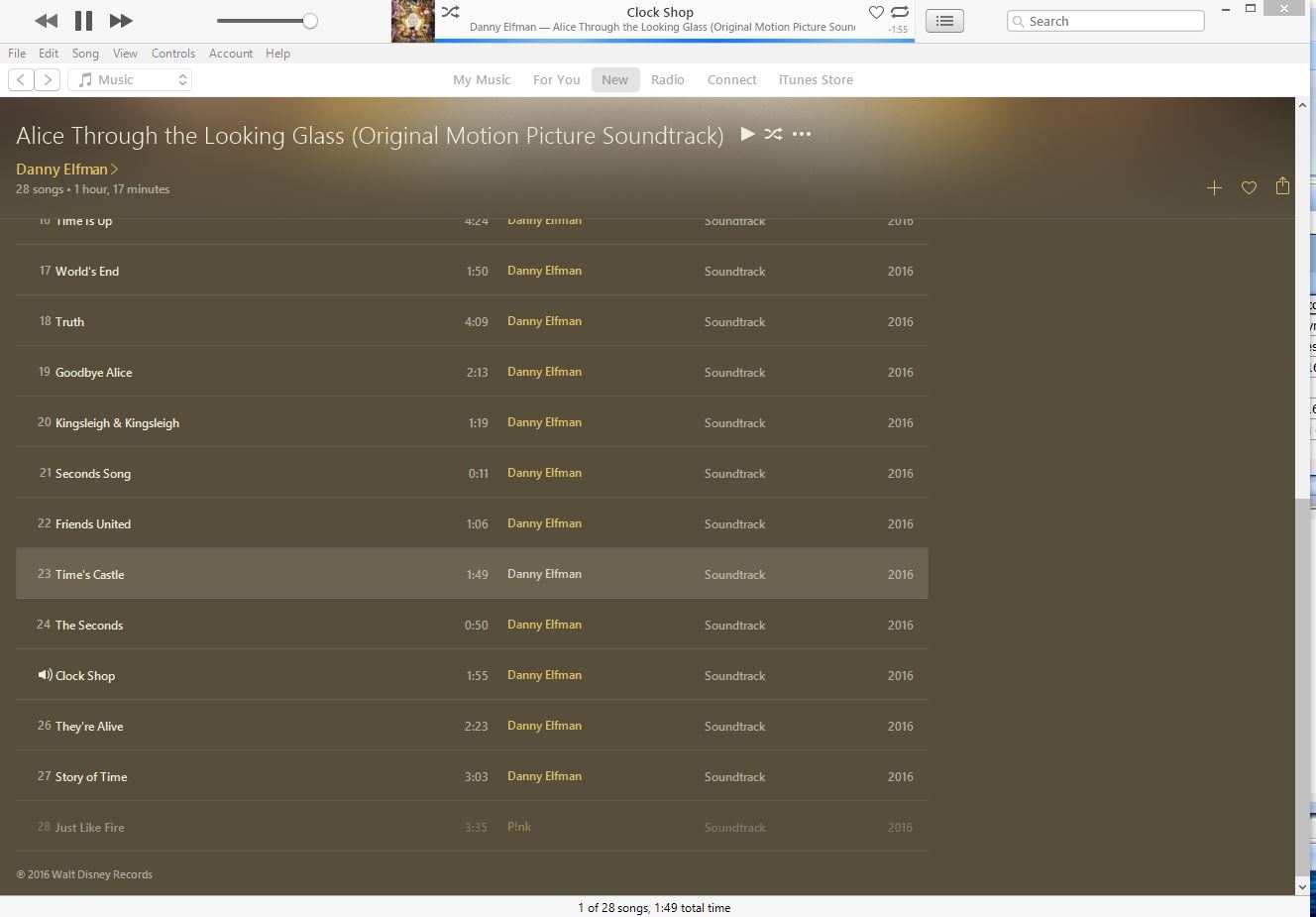Open the iTunes Store tab

(x=816, y=80)
